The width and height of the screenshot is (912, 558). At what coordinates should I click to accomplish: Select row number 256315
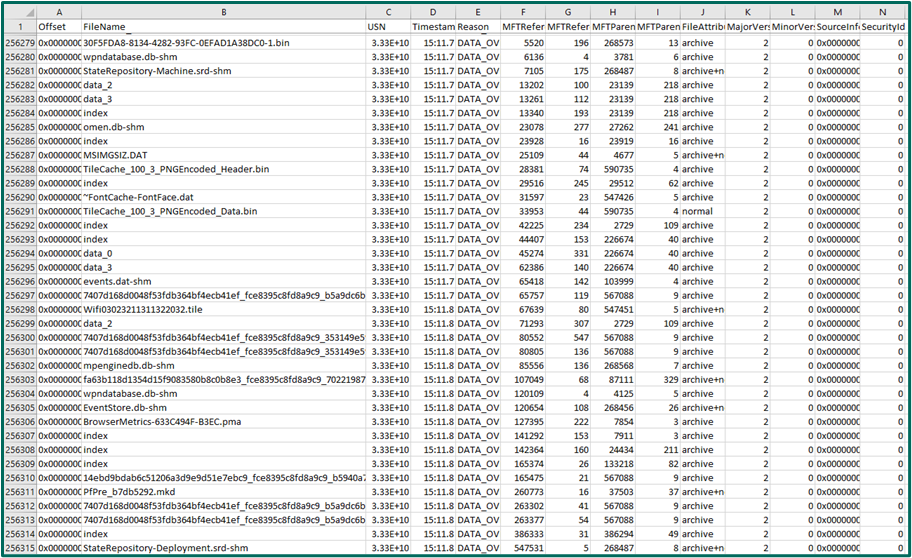pyautogui.click(x=20, y=548)
